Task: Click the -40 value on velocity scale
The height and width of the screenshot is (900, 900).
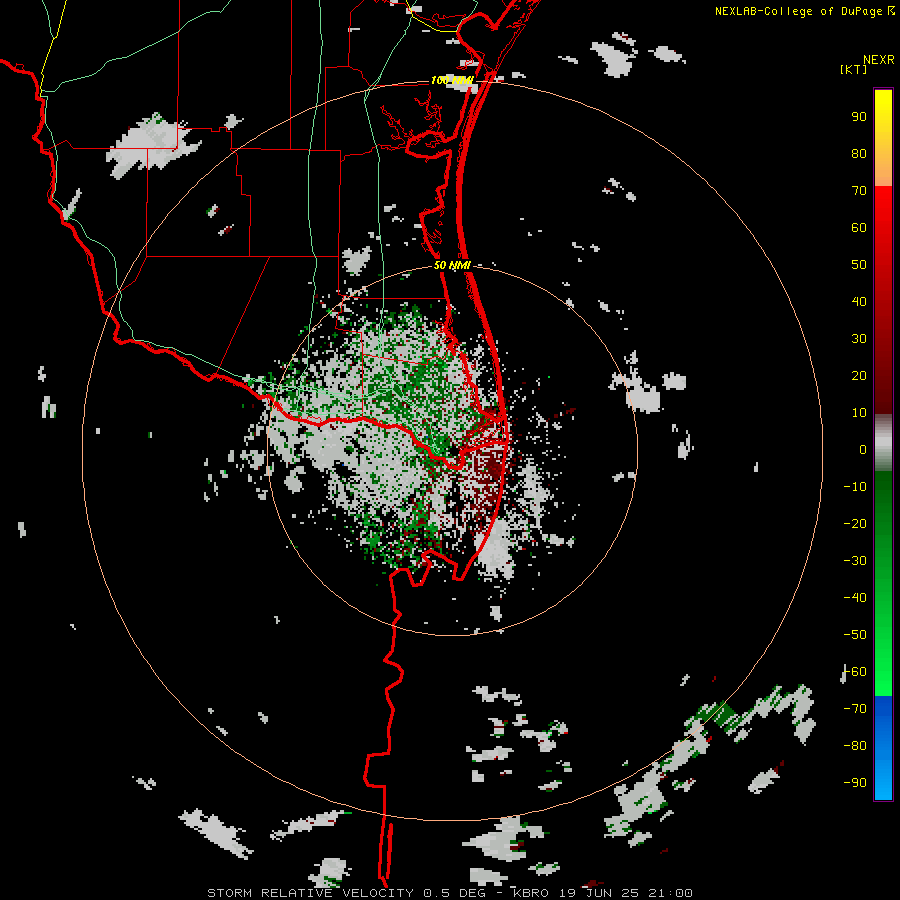Action: click(855, 598)
